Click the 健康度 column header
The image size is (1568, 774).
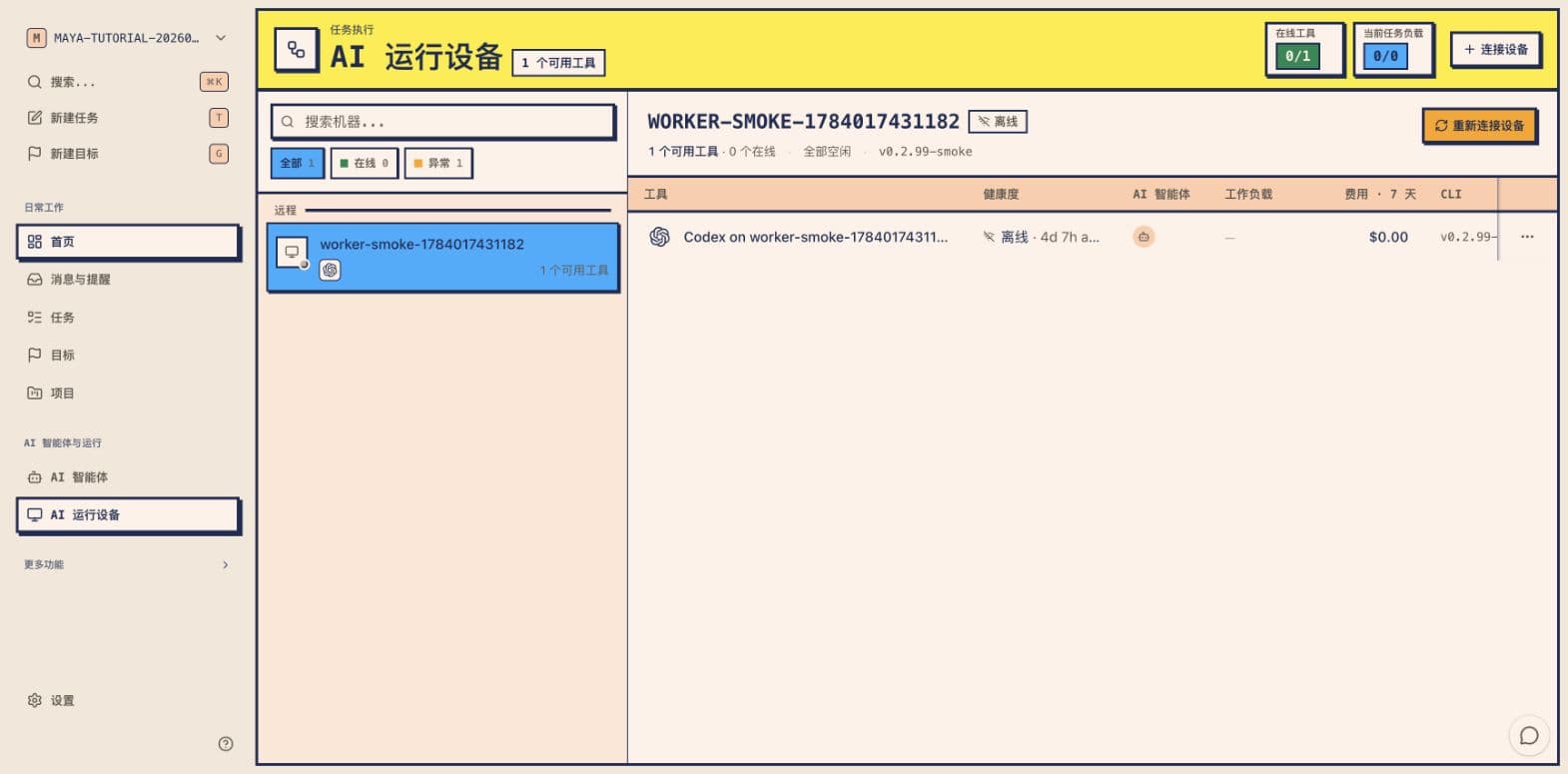tap(1001, 195)
